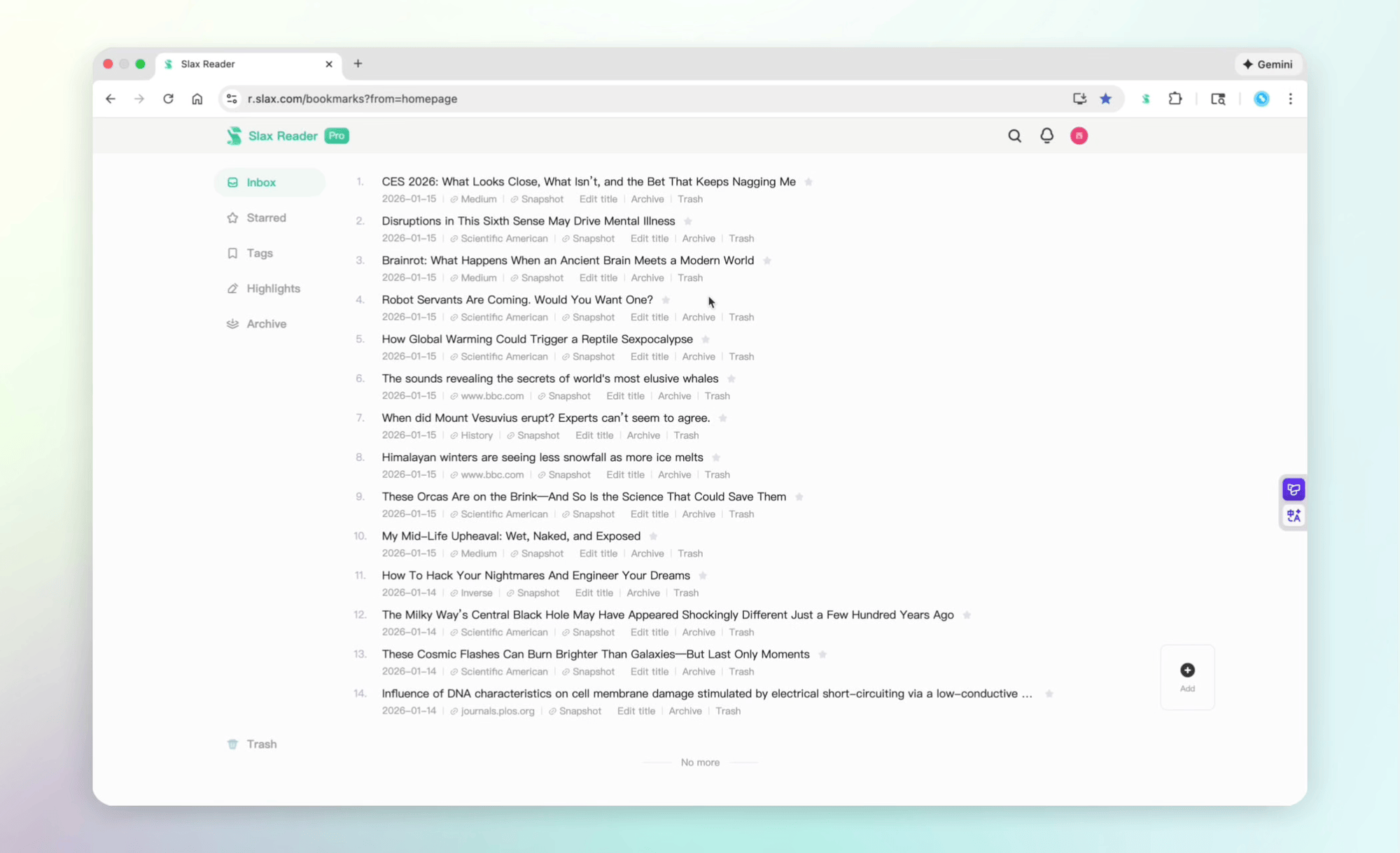
Task: Star the CES 2026 article
Action: 808,181
